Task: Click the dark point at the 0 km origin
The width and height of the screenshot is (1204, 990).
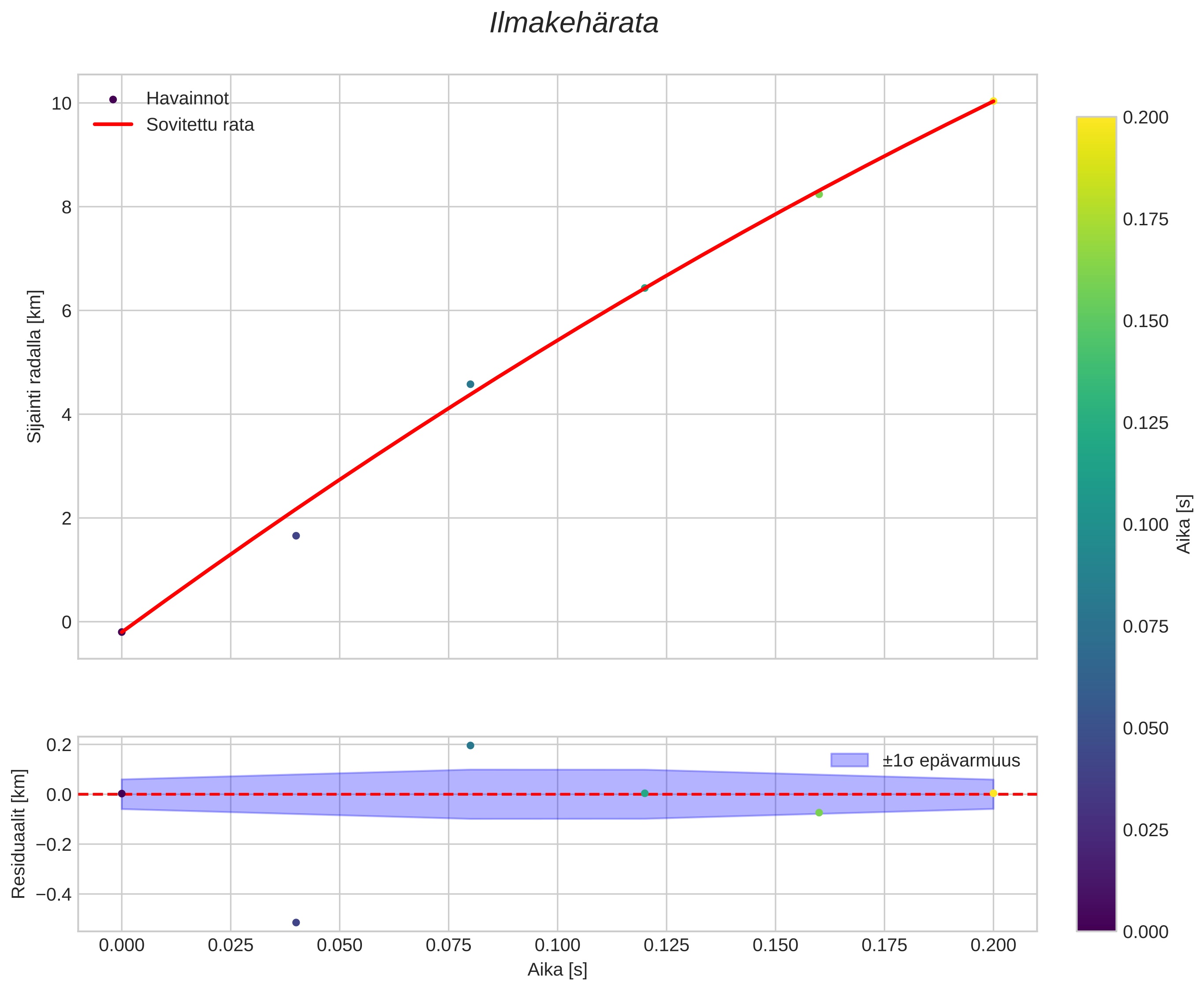Action: point(122,632)
